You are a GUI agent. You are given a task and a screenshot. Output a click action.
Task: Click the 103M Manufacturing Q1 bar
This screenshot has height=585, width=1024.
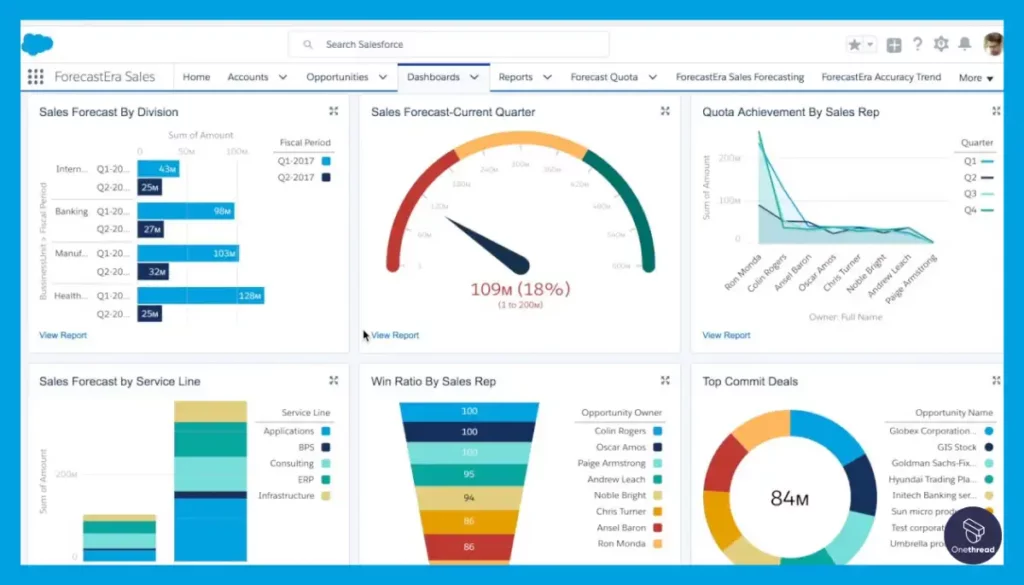[188, 253]
